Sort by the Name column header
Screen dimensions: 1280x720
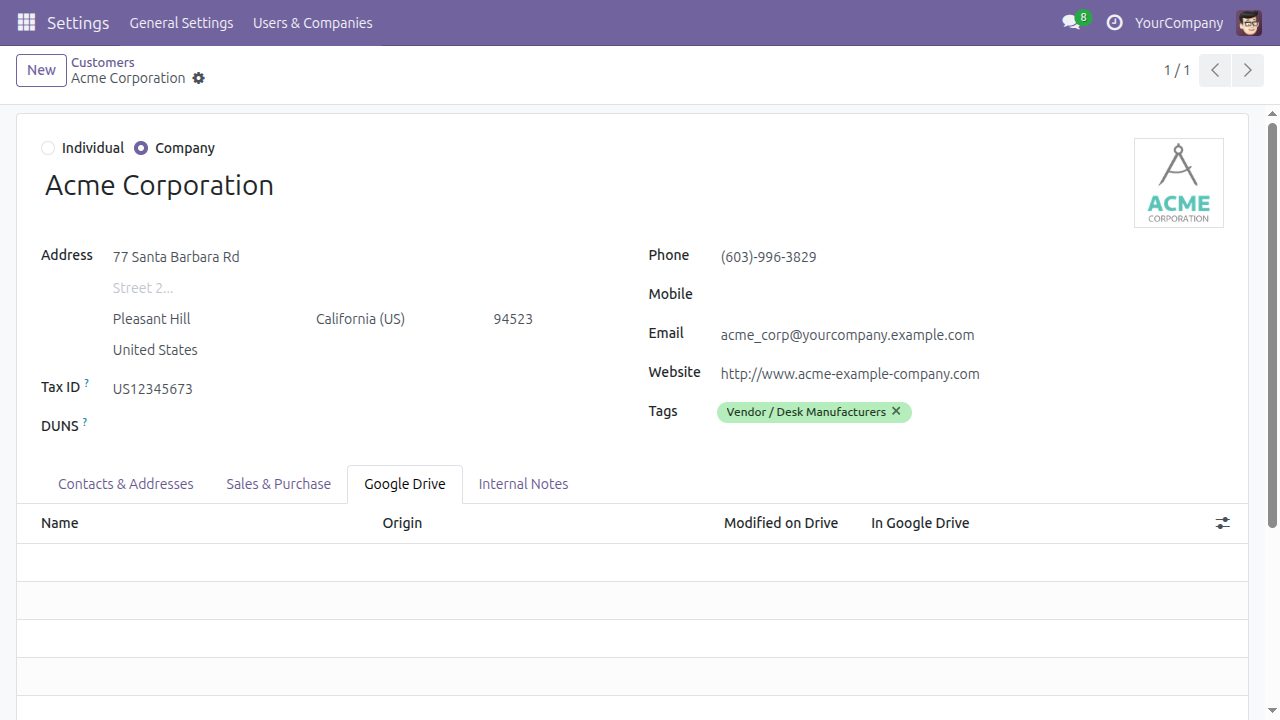(x=200, y=523)
